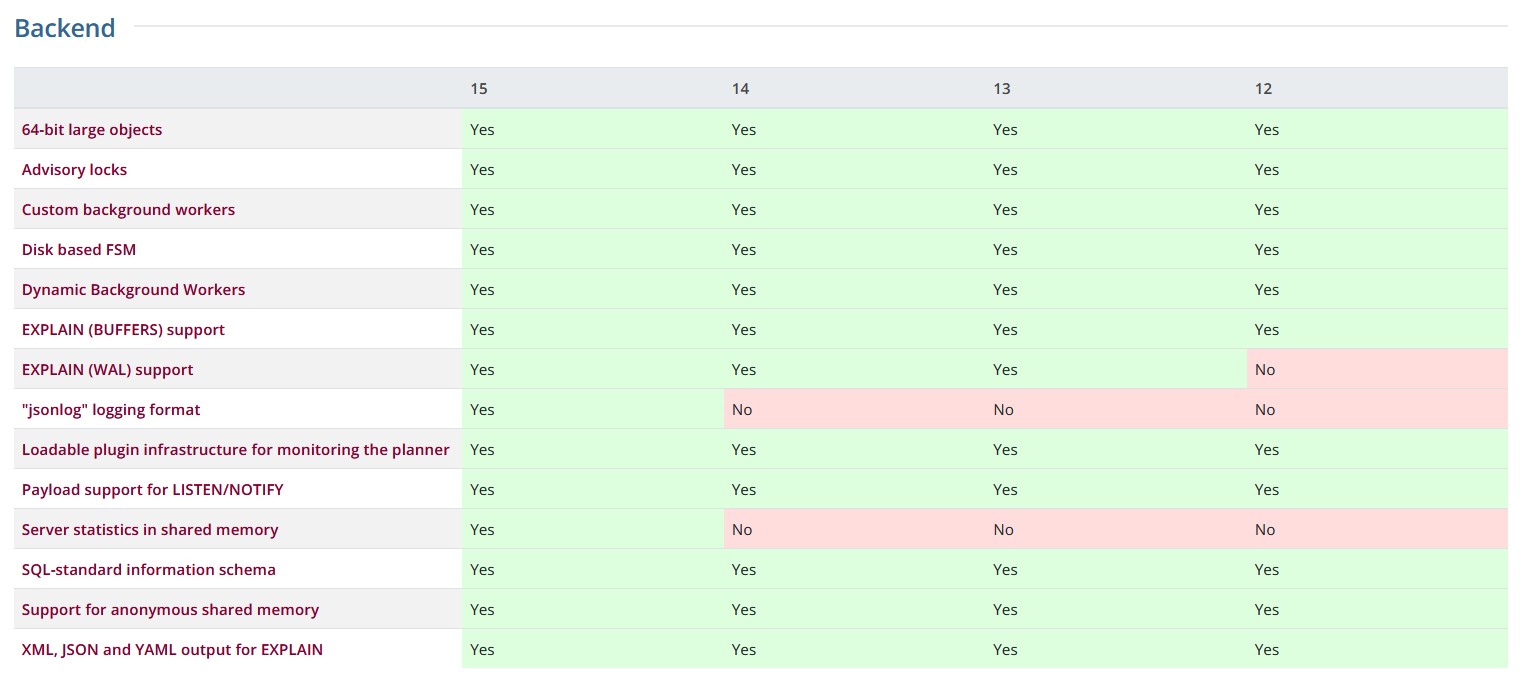Click XML, JSON and YAML output link
The image size is (1523, 680).
point(172,650)
